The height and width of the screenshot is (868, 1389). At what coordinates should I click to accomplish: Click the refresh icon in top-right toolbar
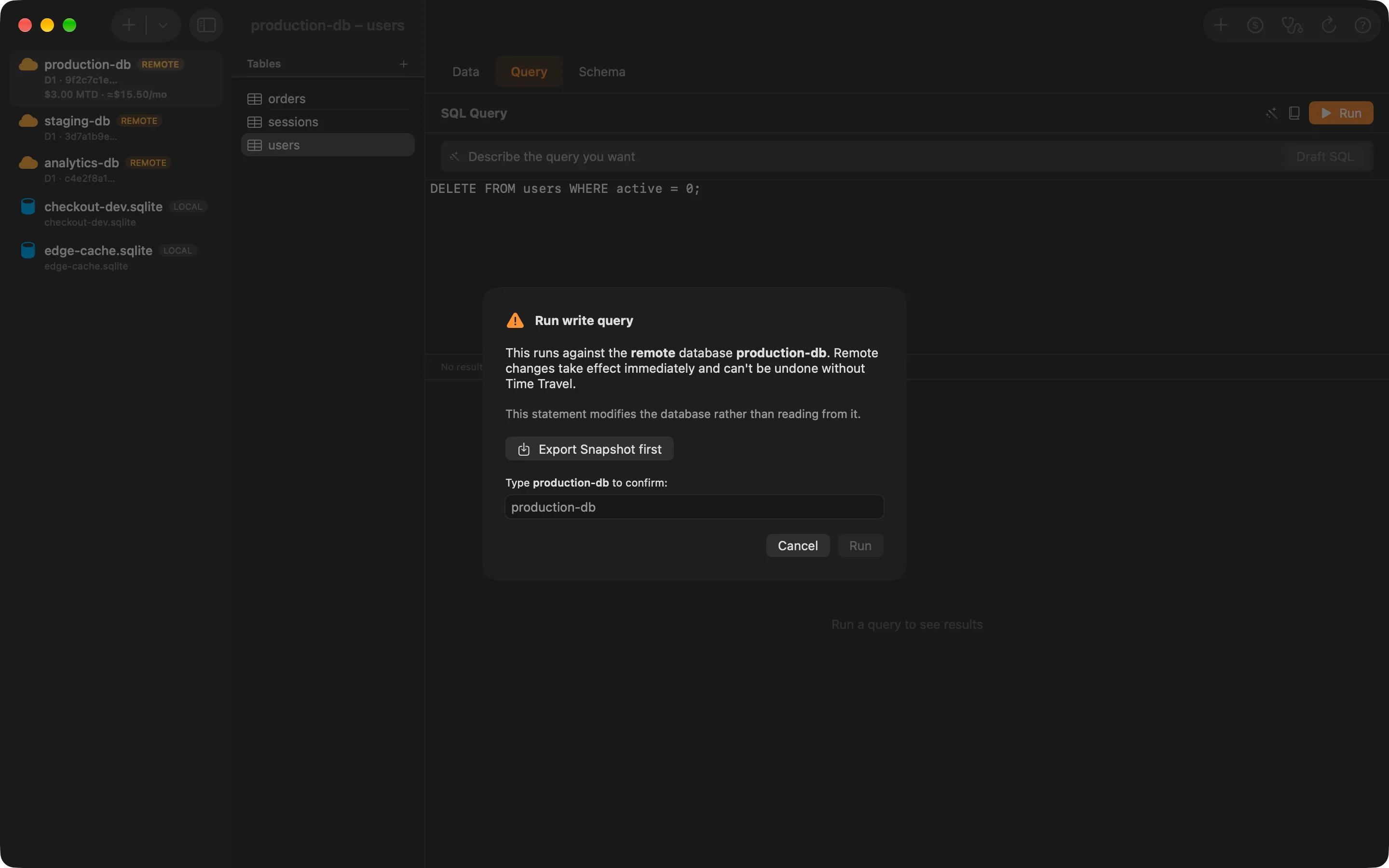pos(1329,25)
